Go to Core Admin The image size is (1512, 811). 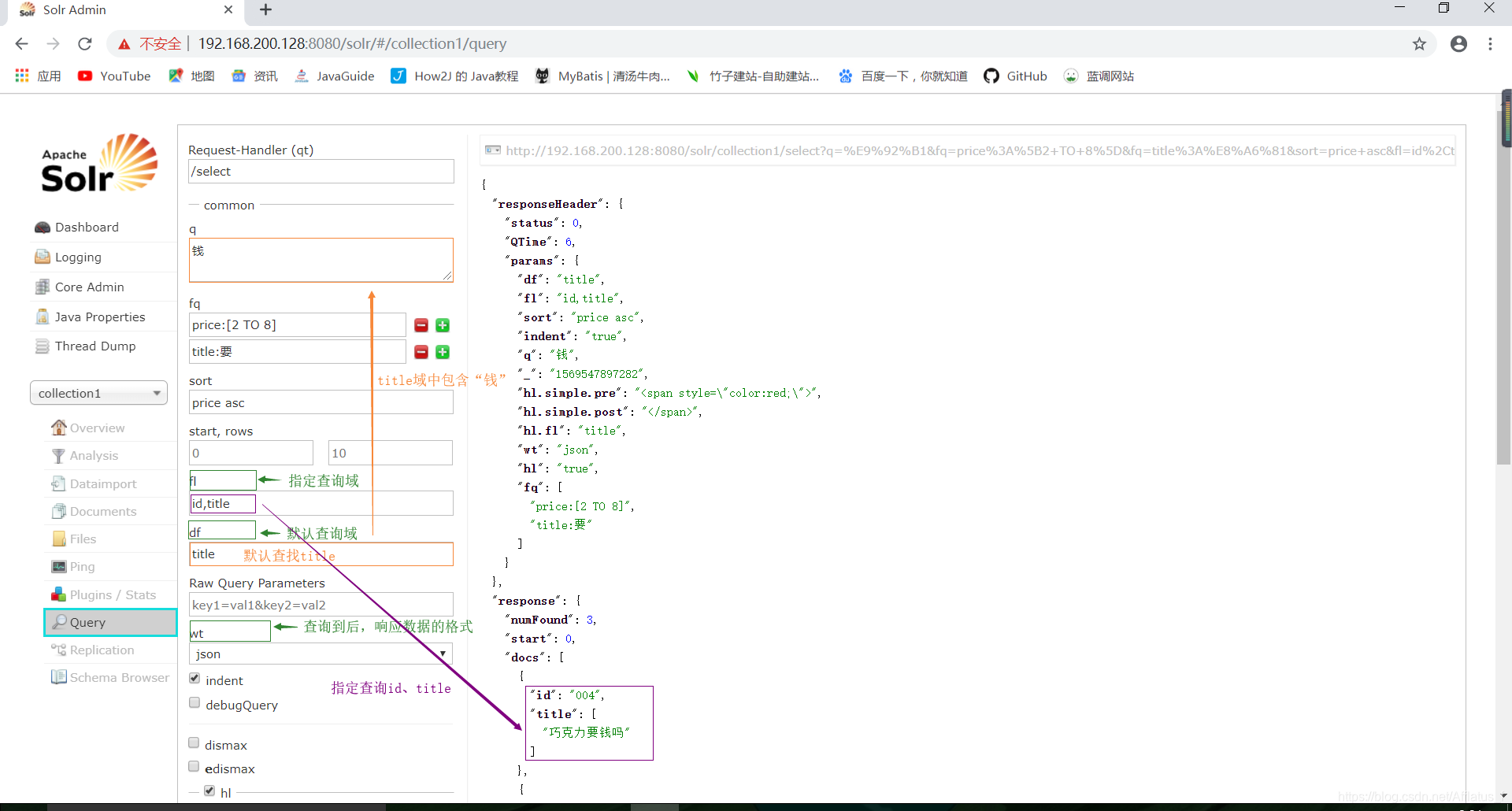89,287
